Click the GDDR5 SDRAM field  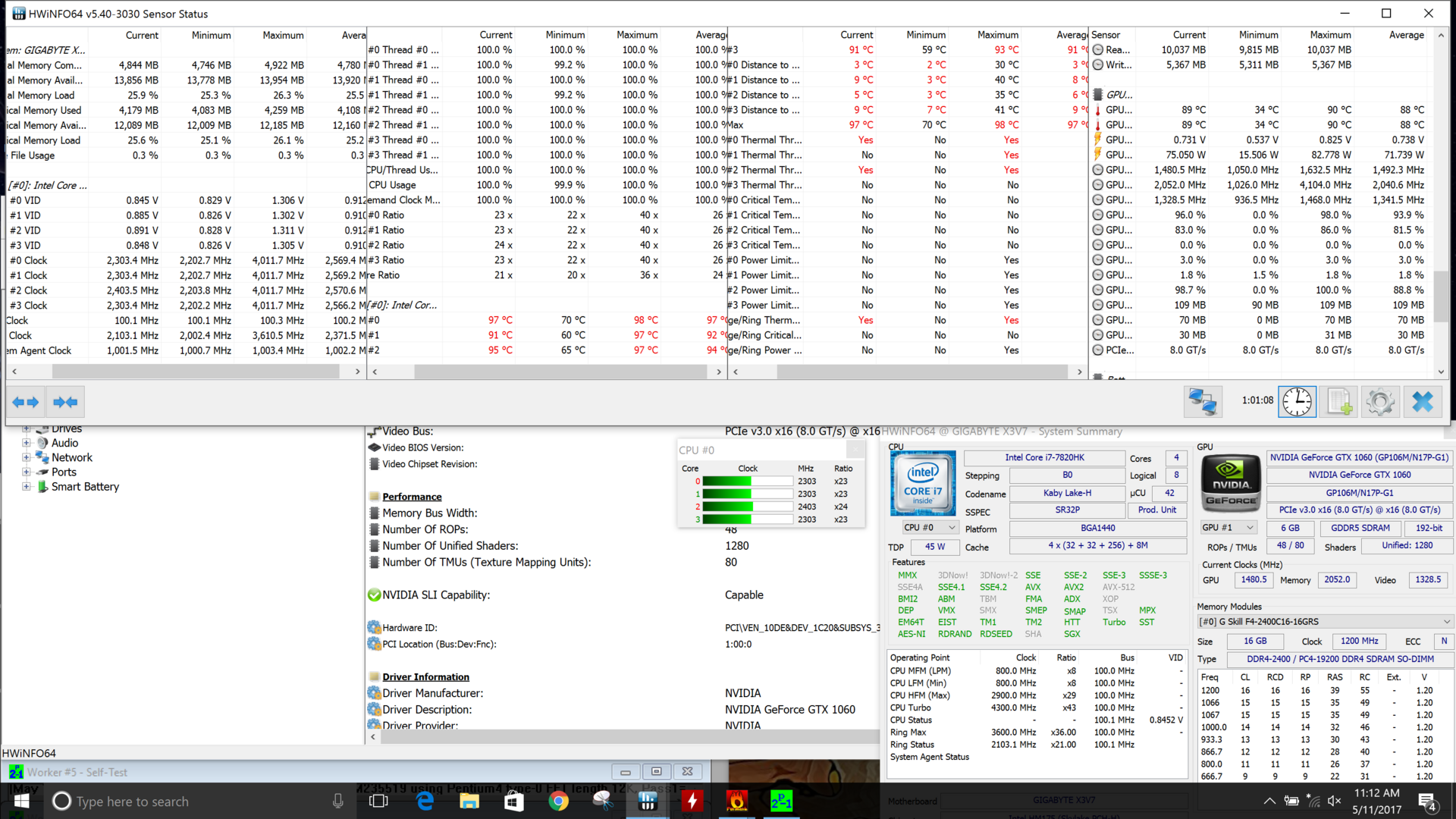coord(1360,529)
